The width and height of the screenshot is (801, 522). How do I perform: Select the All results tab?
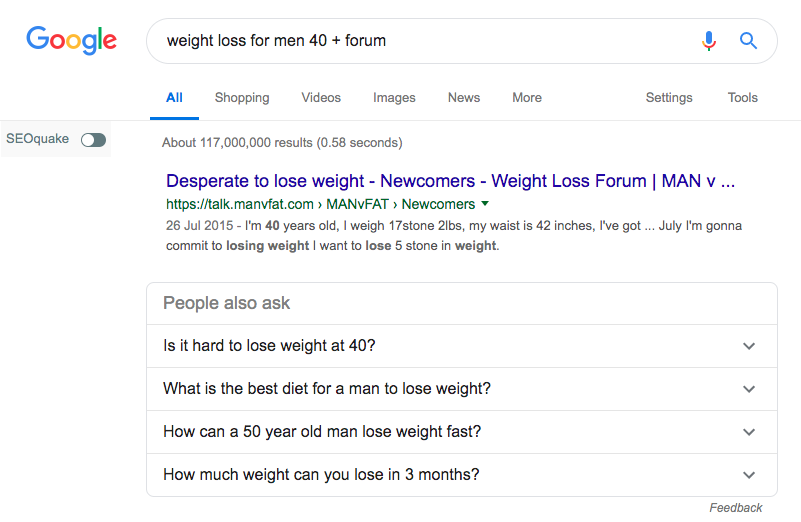pos(174,98)
